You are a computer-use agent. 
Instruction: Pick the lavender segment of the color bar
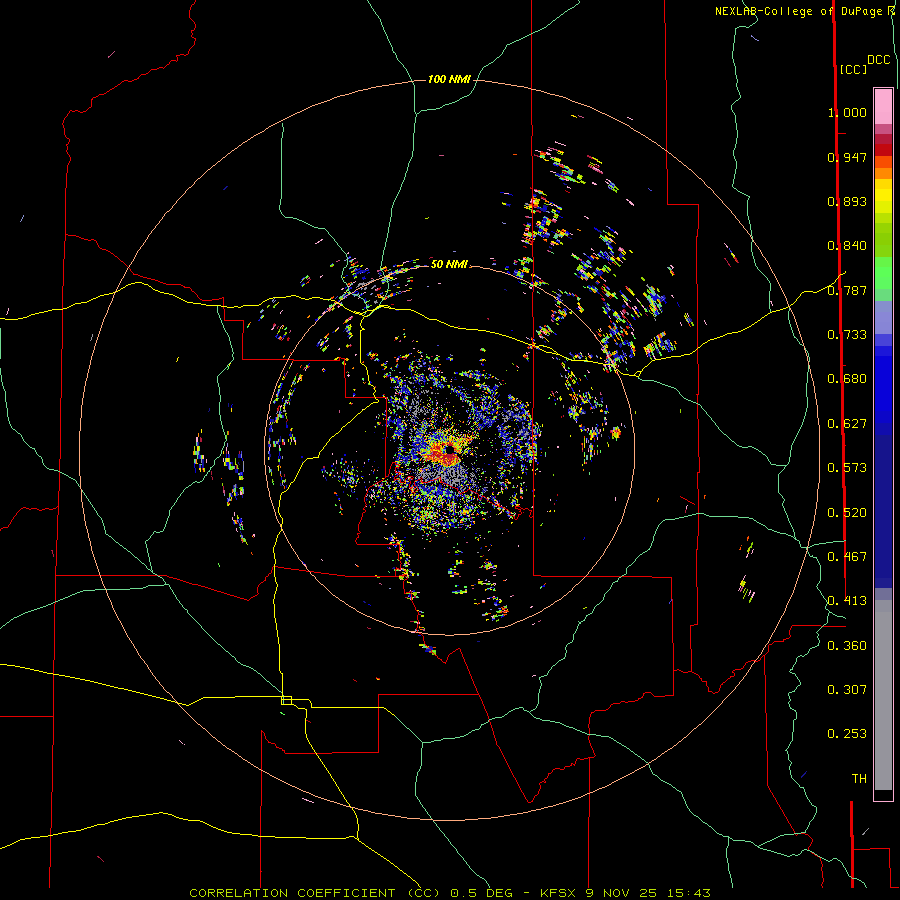[x=883, y=317]
